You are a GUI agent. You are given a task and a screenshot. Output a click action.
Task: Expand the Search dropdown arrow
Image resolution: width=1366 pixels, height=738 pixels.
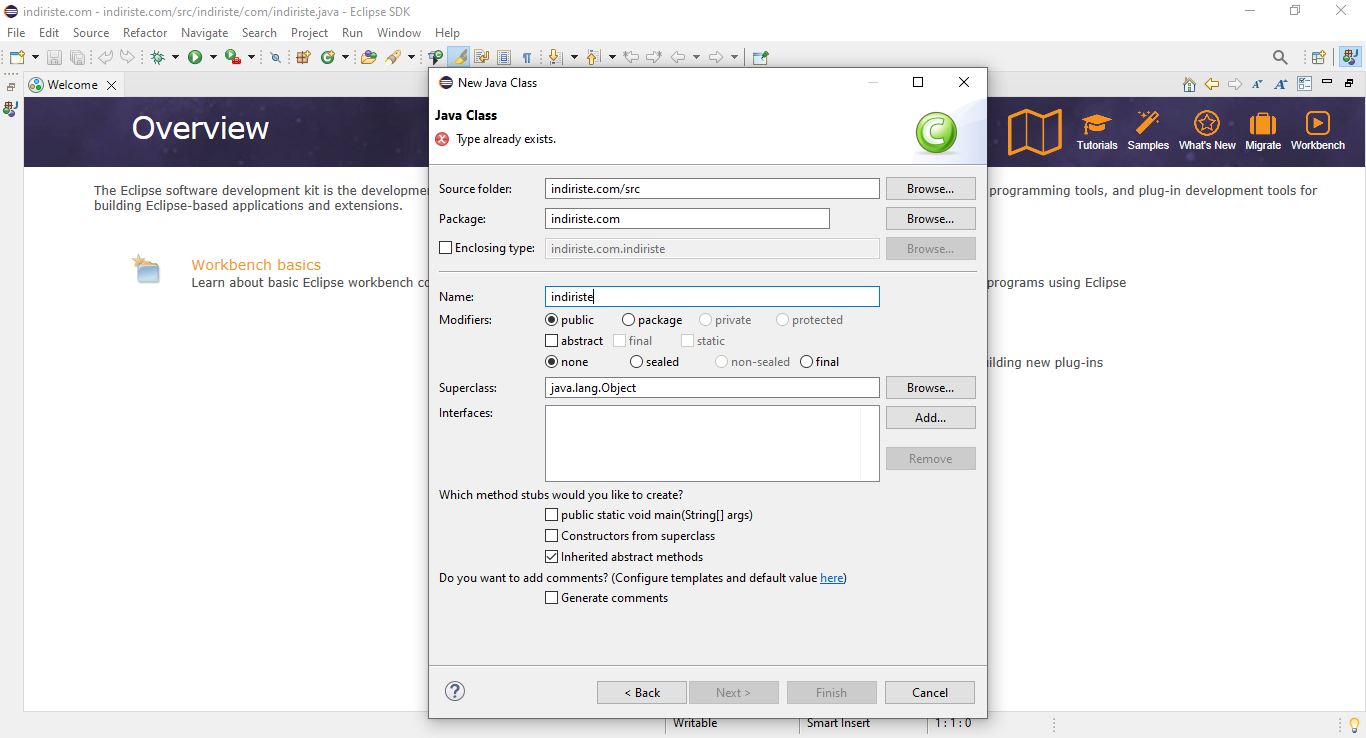pyautogui.click(x=411, y=57)
